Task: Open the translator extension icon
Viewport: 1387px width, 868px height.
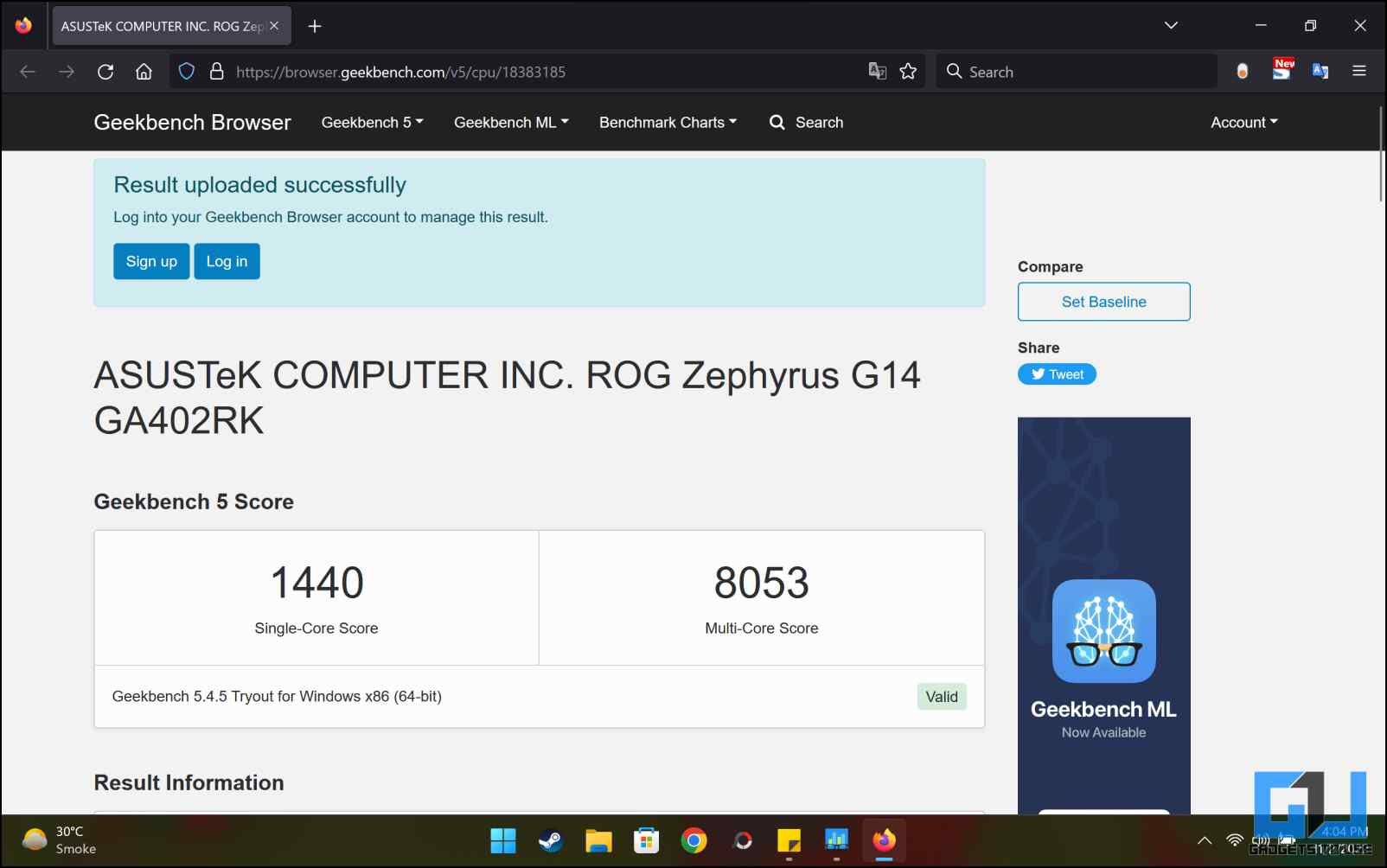Action: pyautogui.click(x=1320, y=72)
